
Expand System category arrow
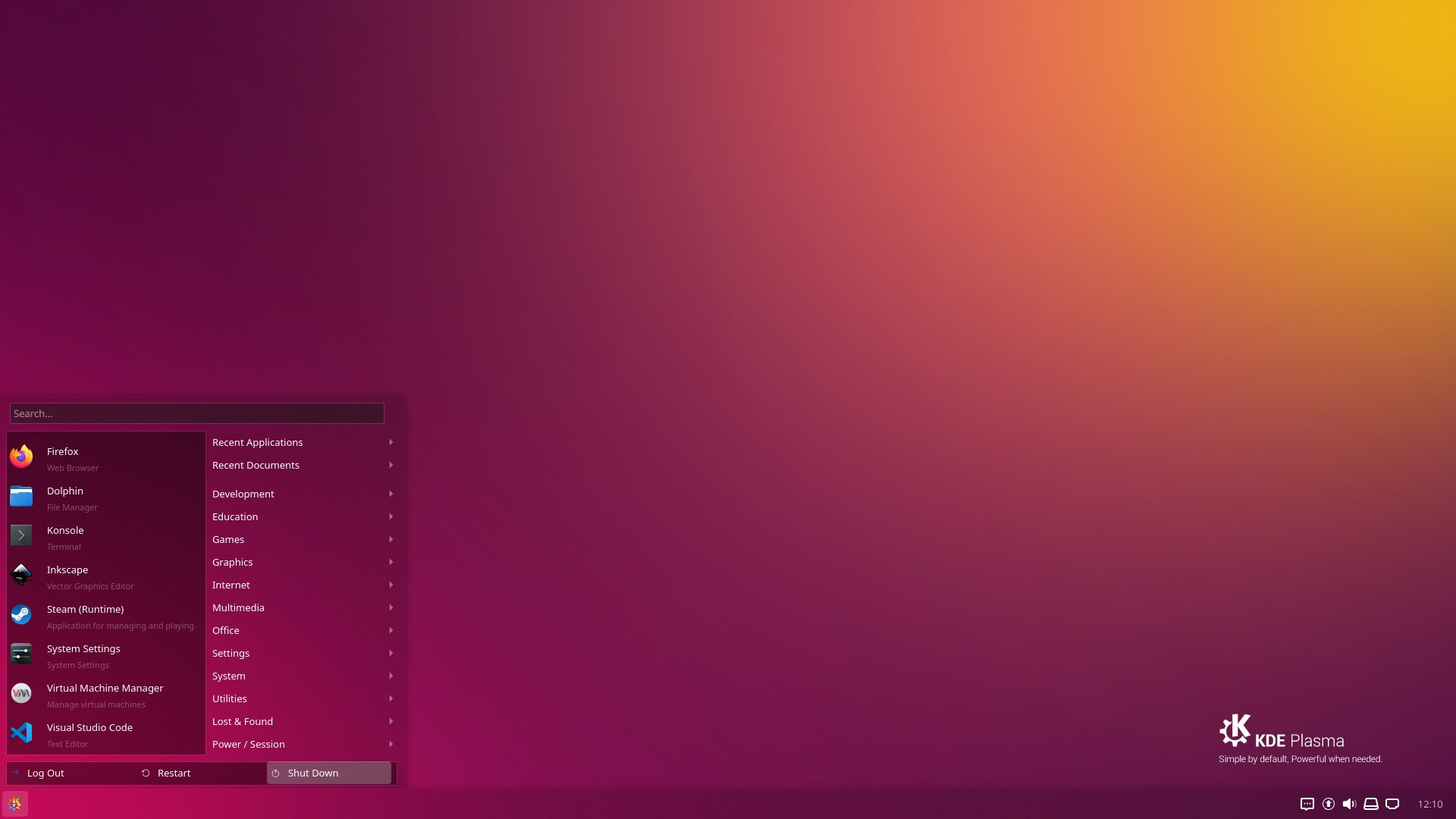391,676
